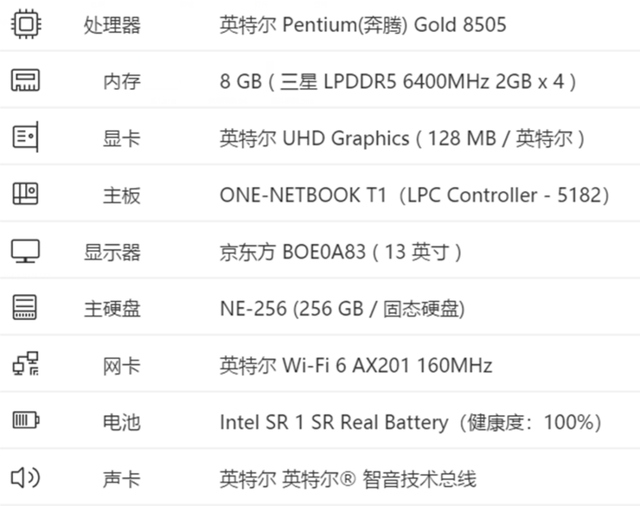Click Wi-Fi 6 AX201 network card text

pos(356,365)
